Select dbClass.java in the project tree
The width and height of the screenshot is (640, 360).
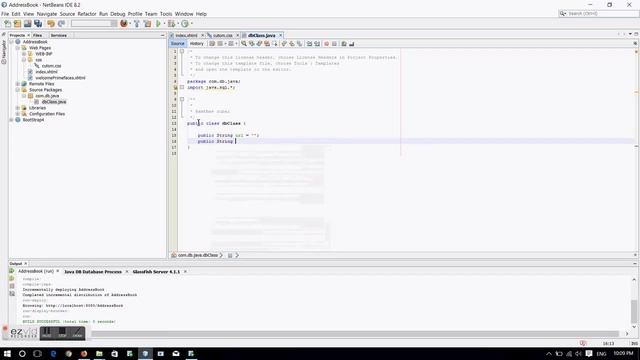[53, 102]
